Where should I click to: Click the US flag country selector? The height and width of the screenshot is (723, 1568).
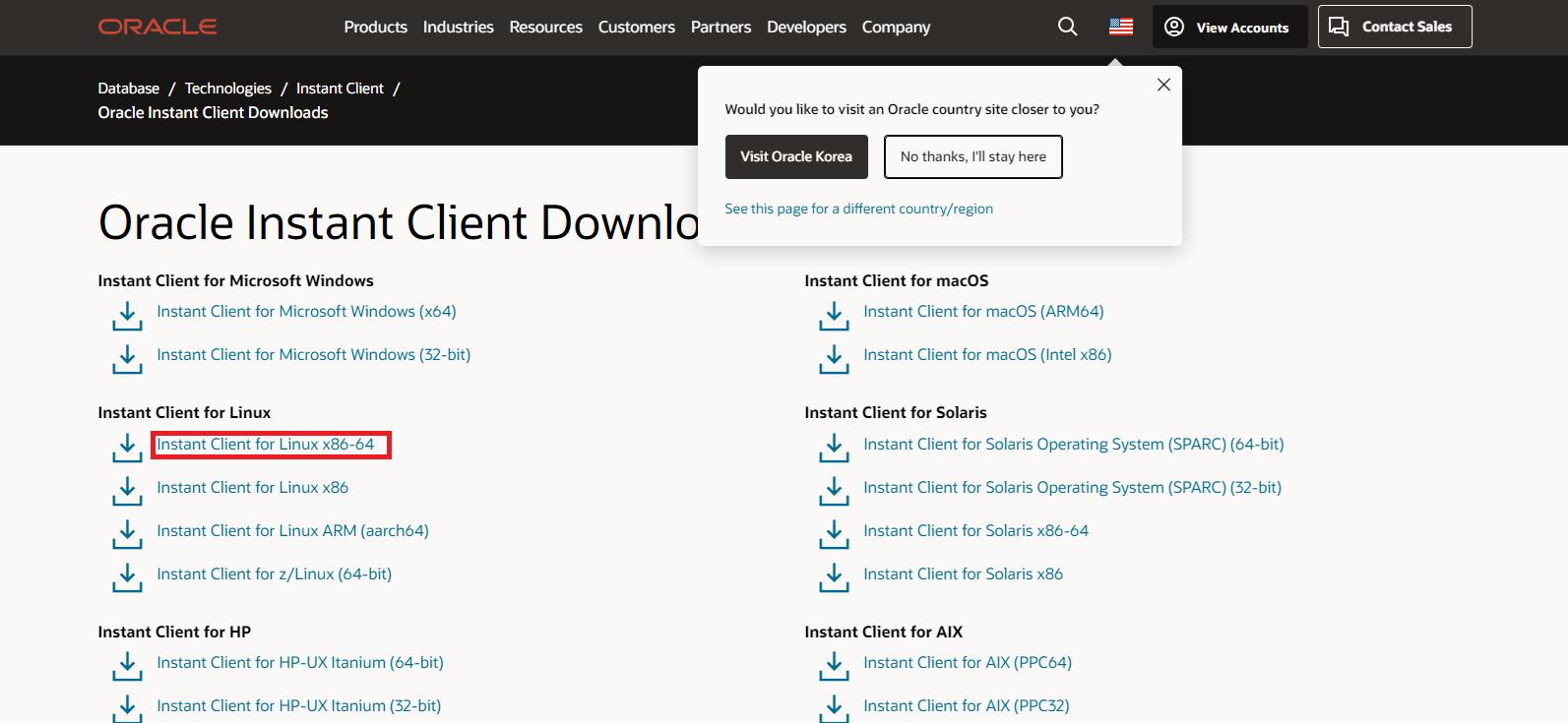click(x=1121, y=27)
